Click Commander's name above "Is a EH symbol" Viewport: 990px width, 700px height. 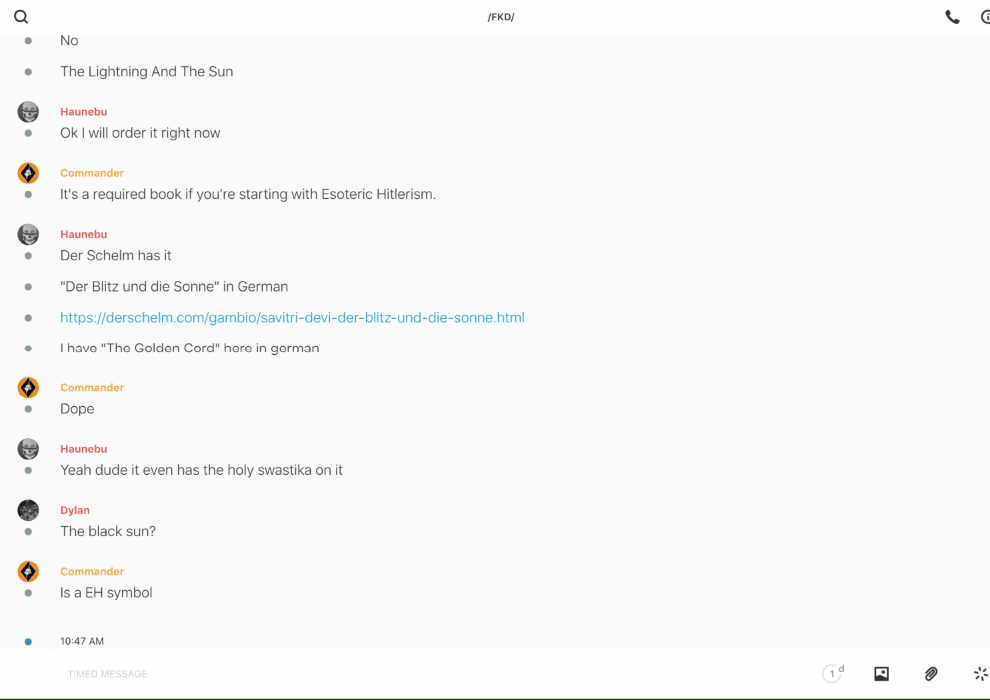tap(92, 572)
